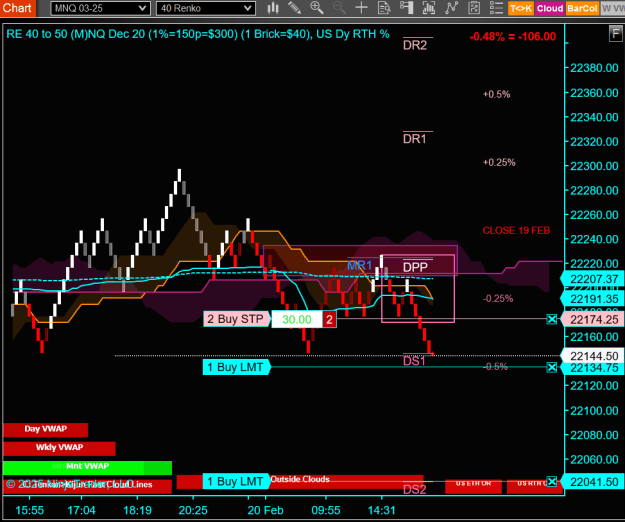
Task: Click the 09:55 time axis label
Action: coord(326,510)
